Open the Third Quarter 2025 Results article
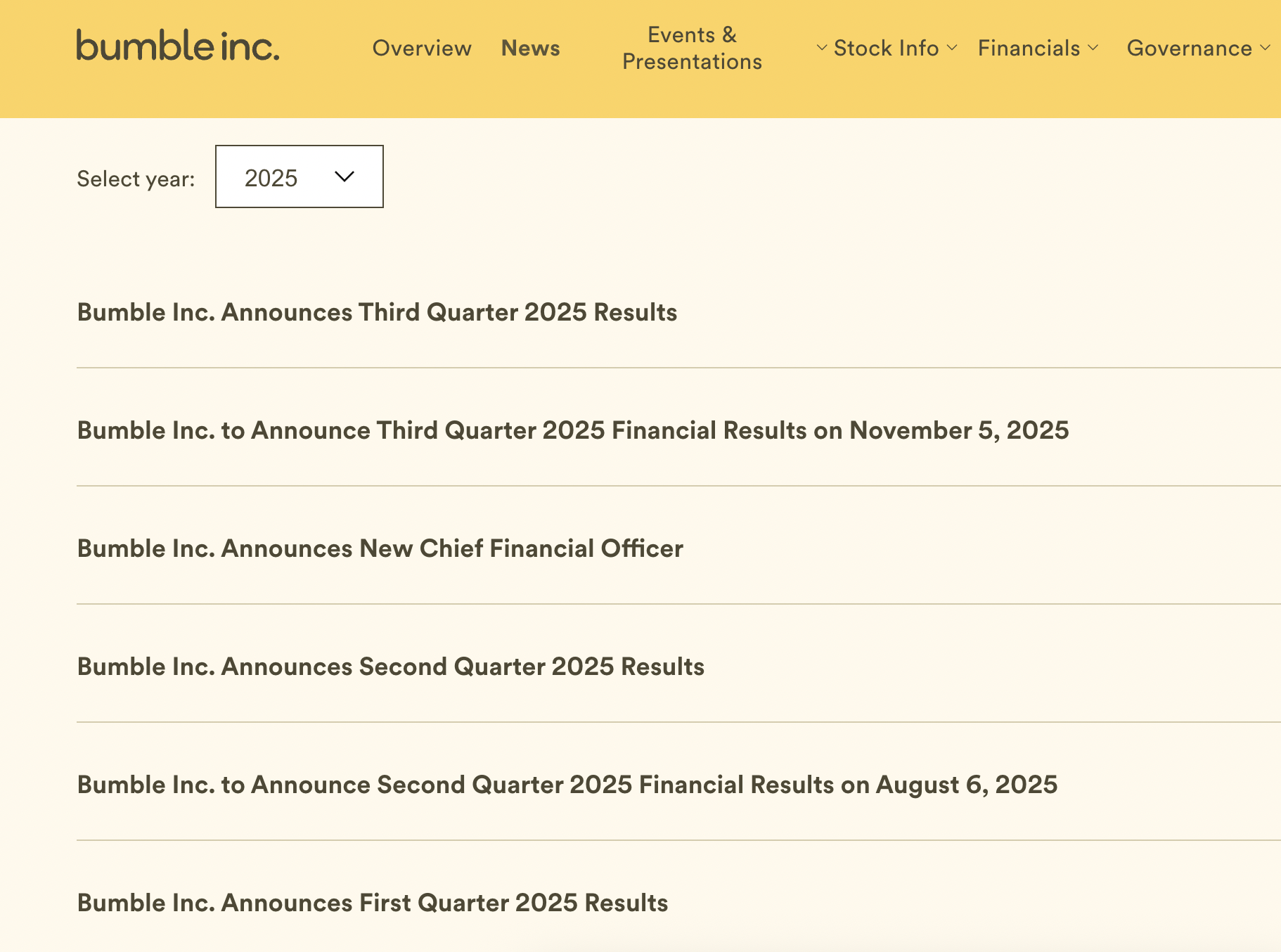Image resolution: width=1281 pixels, height=952 pixels. (376, 312)
